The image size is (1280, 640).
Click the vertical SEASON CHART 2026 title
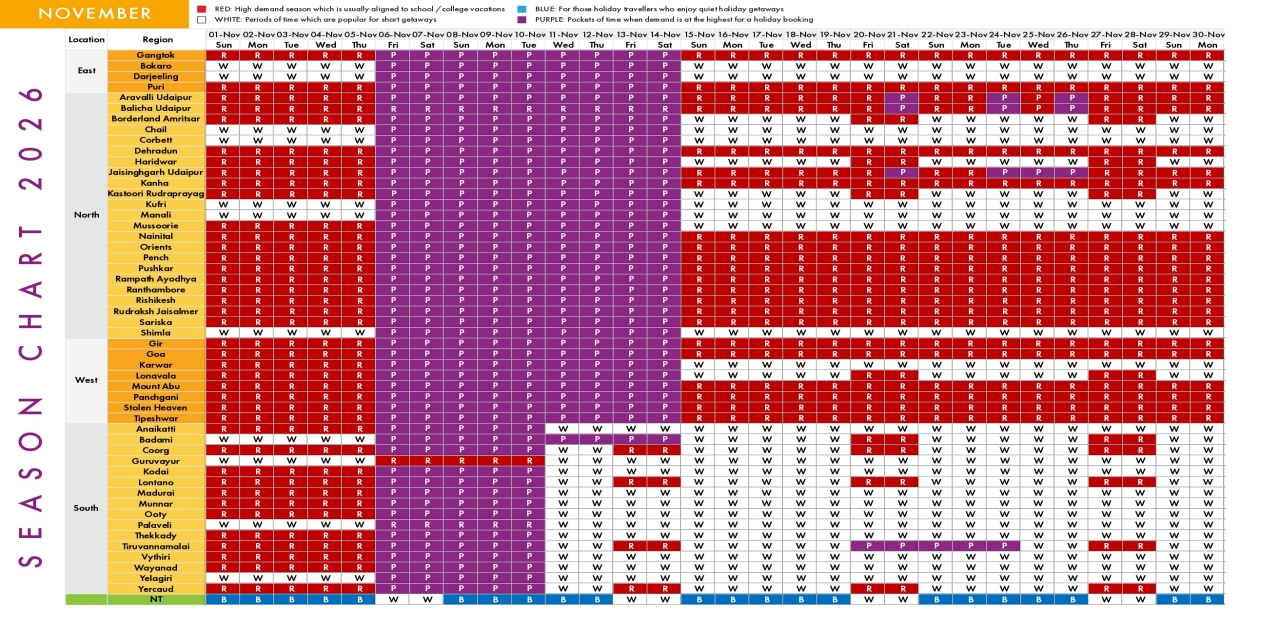point(32,325)
